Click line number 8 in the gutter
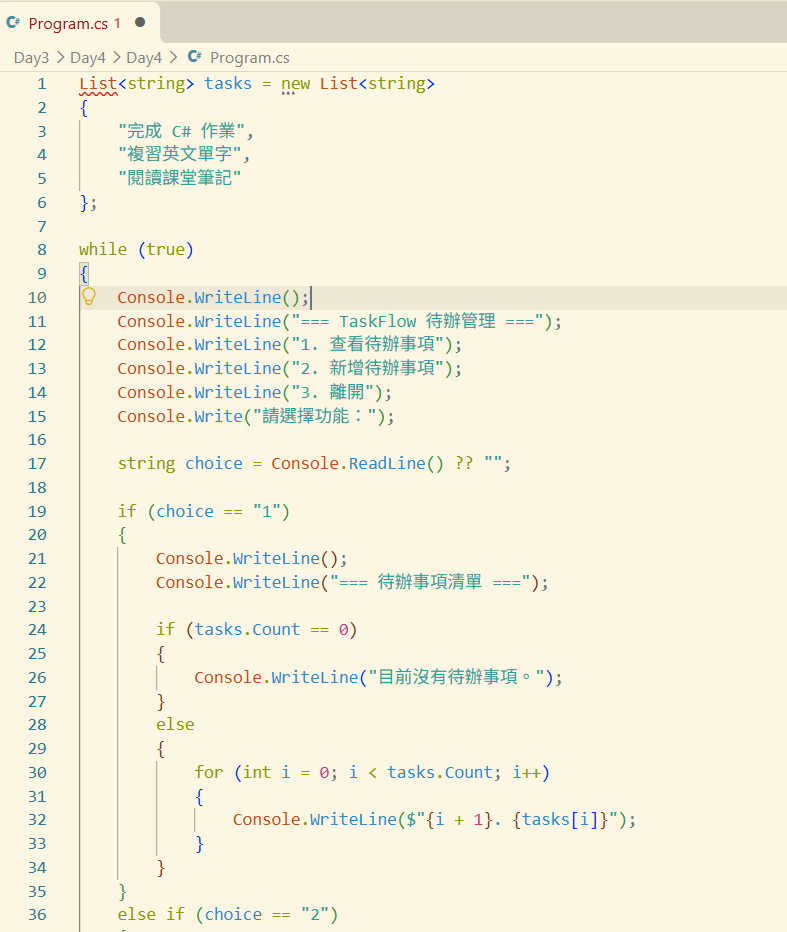This screenshot has width=787, height=932. pyautogui.click(x=42, y=250)
